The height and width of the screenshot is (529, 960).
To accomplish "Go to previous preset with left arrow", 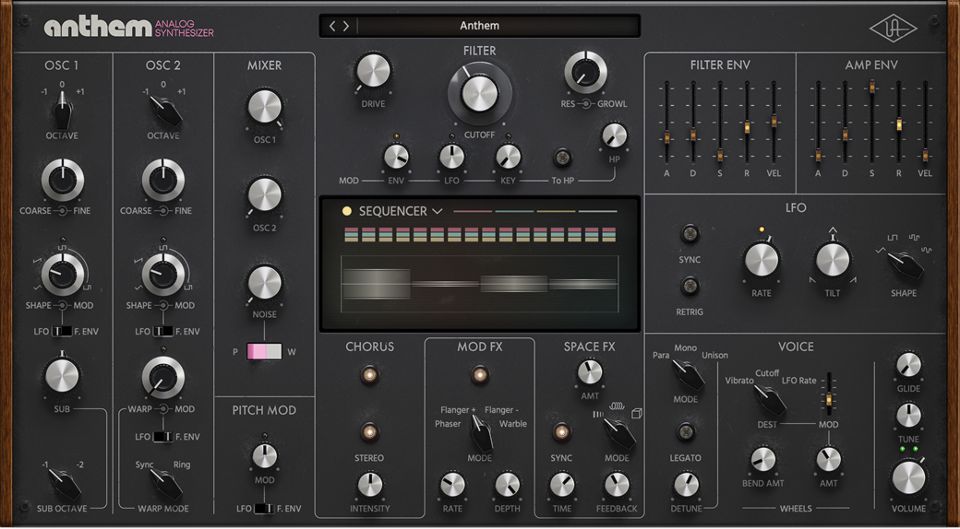I will click(x=332, y=26).
